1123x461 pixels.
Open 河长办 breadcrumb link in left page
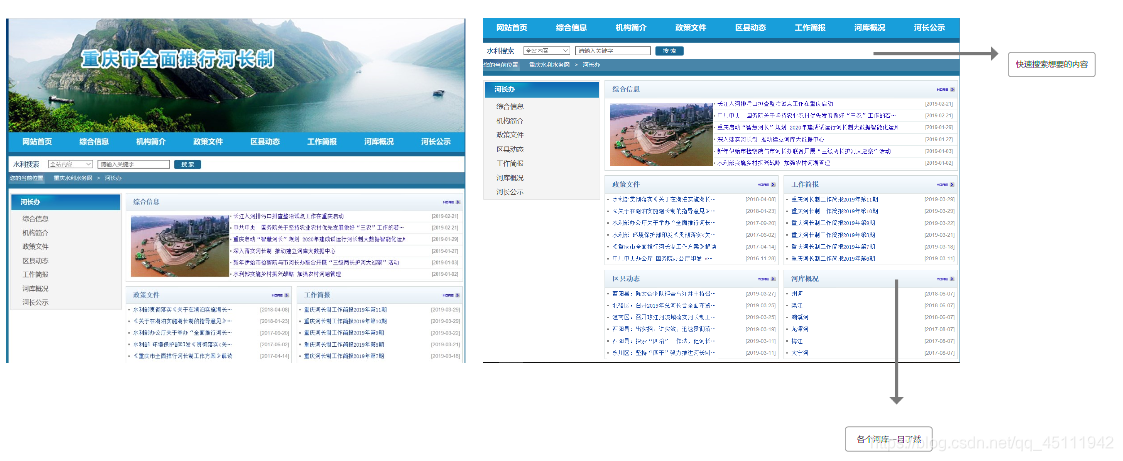pyautogui.click(x=113, y=178)
